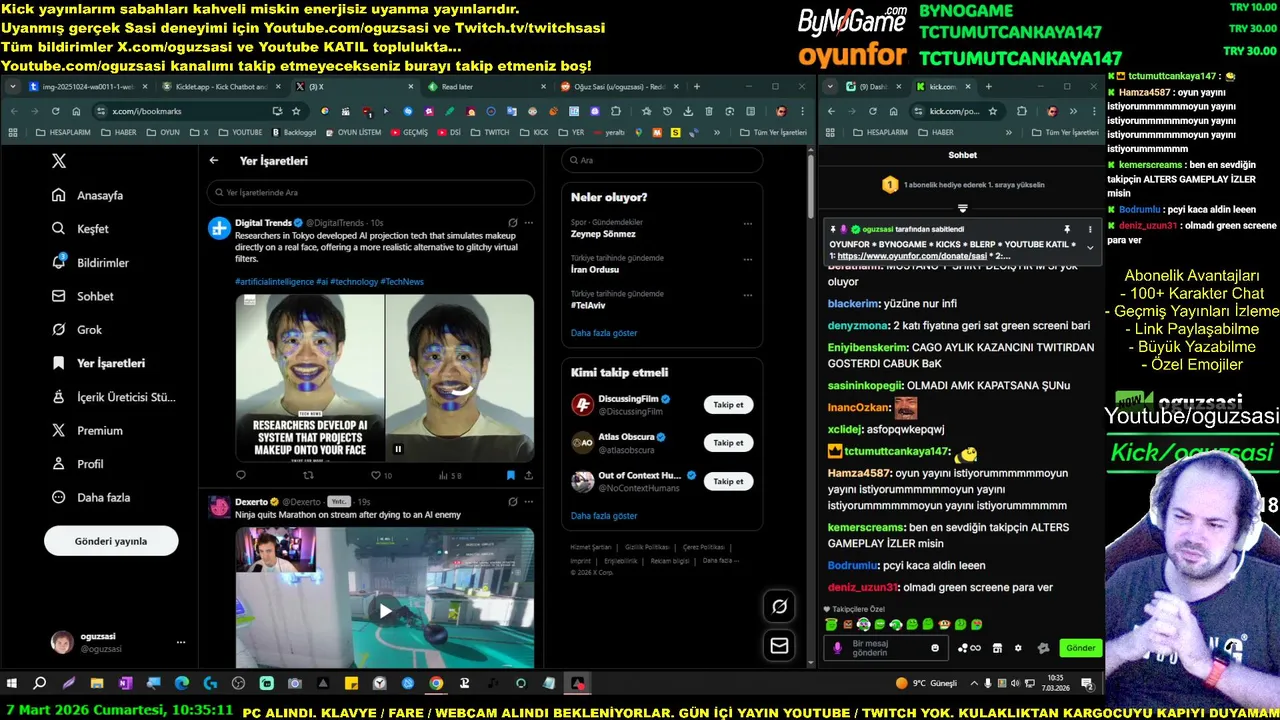Image resolution: width=1280 pixels, height=720 pixels.
Task: Open Premium in the X sidebar
Action: pyautogui.click(x=88, y=430)
